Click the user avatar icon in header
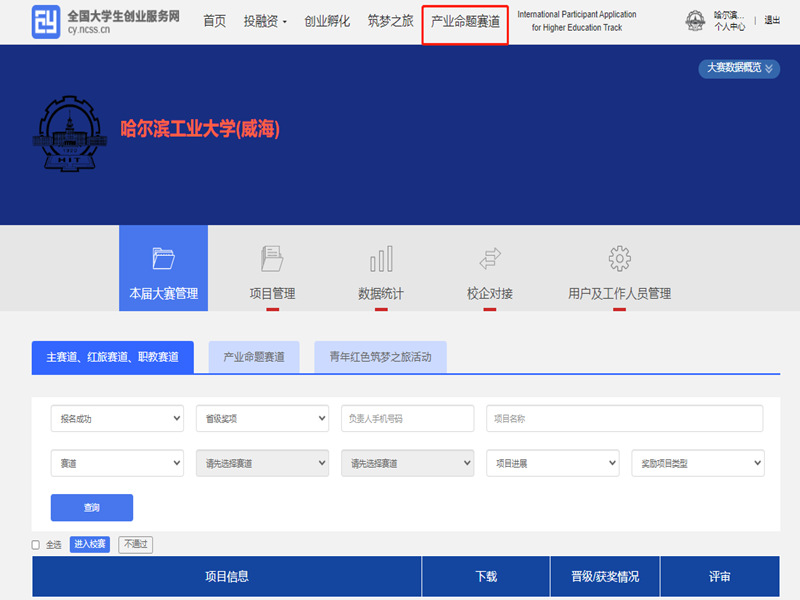The image size is (800, 600). click(x=694, y=21)
